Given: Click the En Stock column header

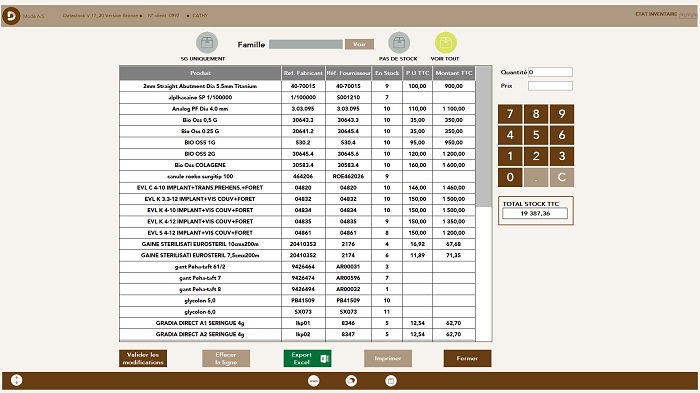Looking at the screenshot, I should [387, 73].
